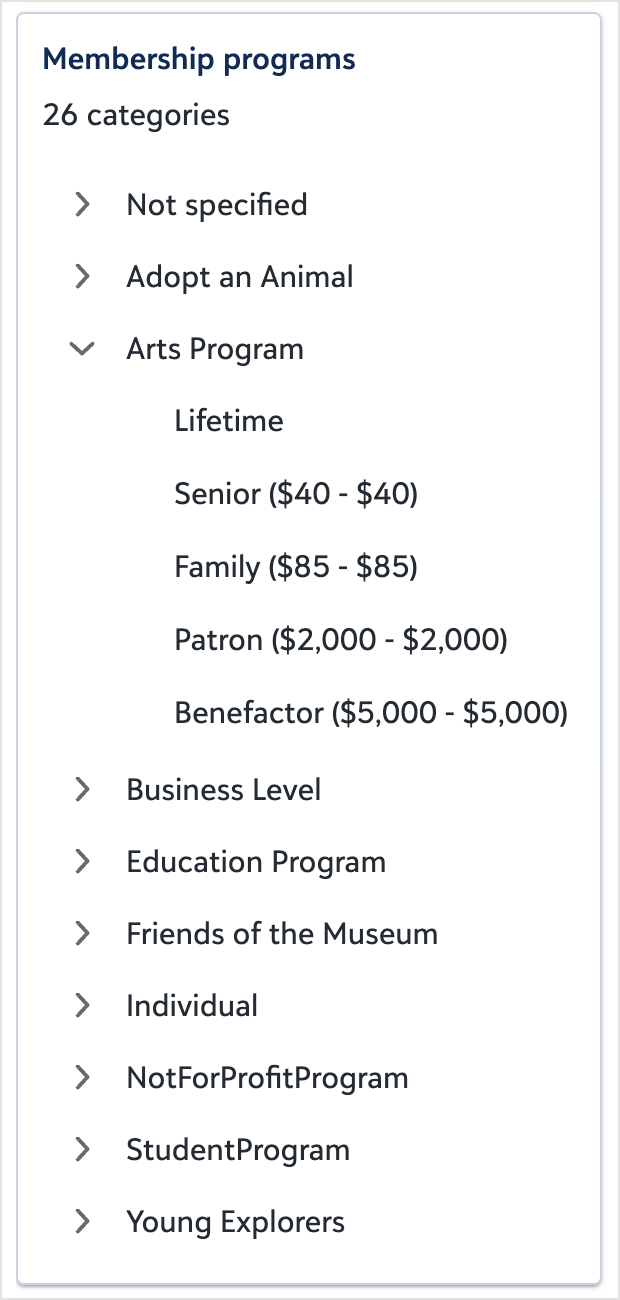Screen dimensions: 620x1300
Task: Click the Friends of the Museum label
Action: (x=282, y=934)
